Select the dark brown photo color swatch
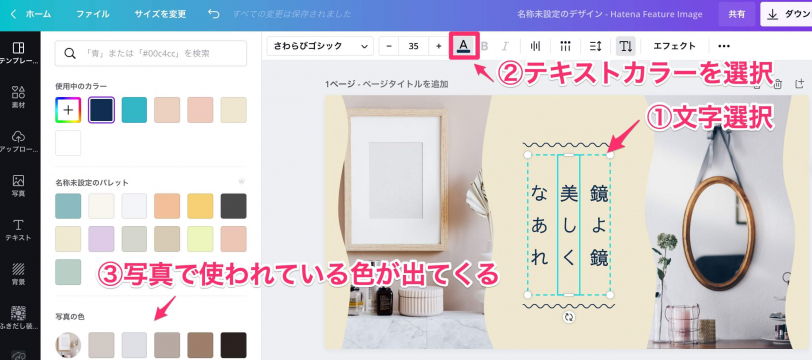This screenshot has height=360, width=812. tap(234, 345)
